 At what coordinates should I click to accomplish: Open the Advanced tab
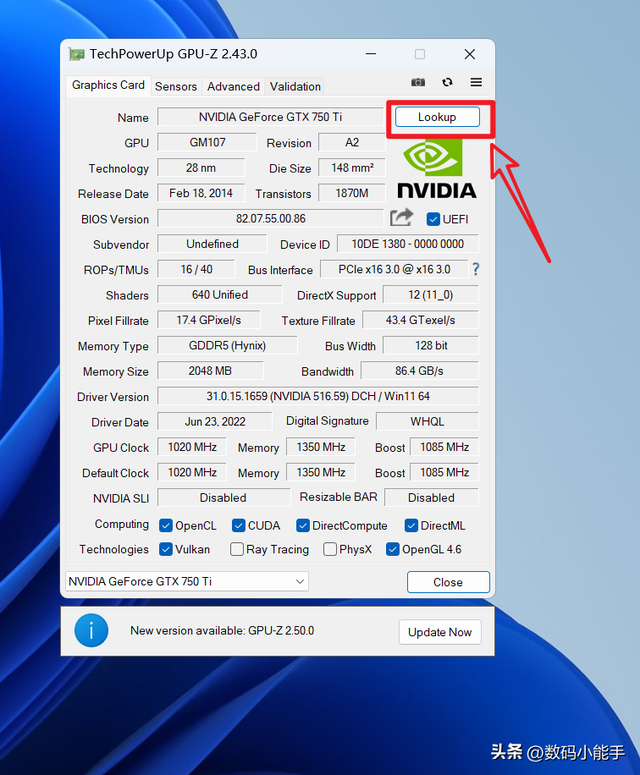pos(233,87)
